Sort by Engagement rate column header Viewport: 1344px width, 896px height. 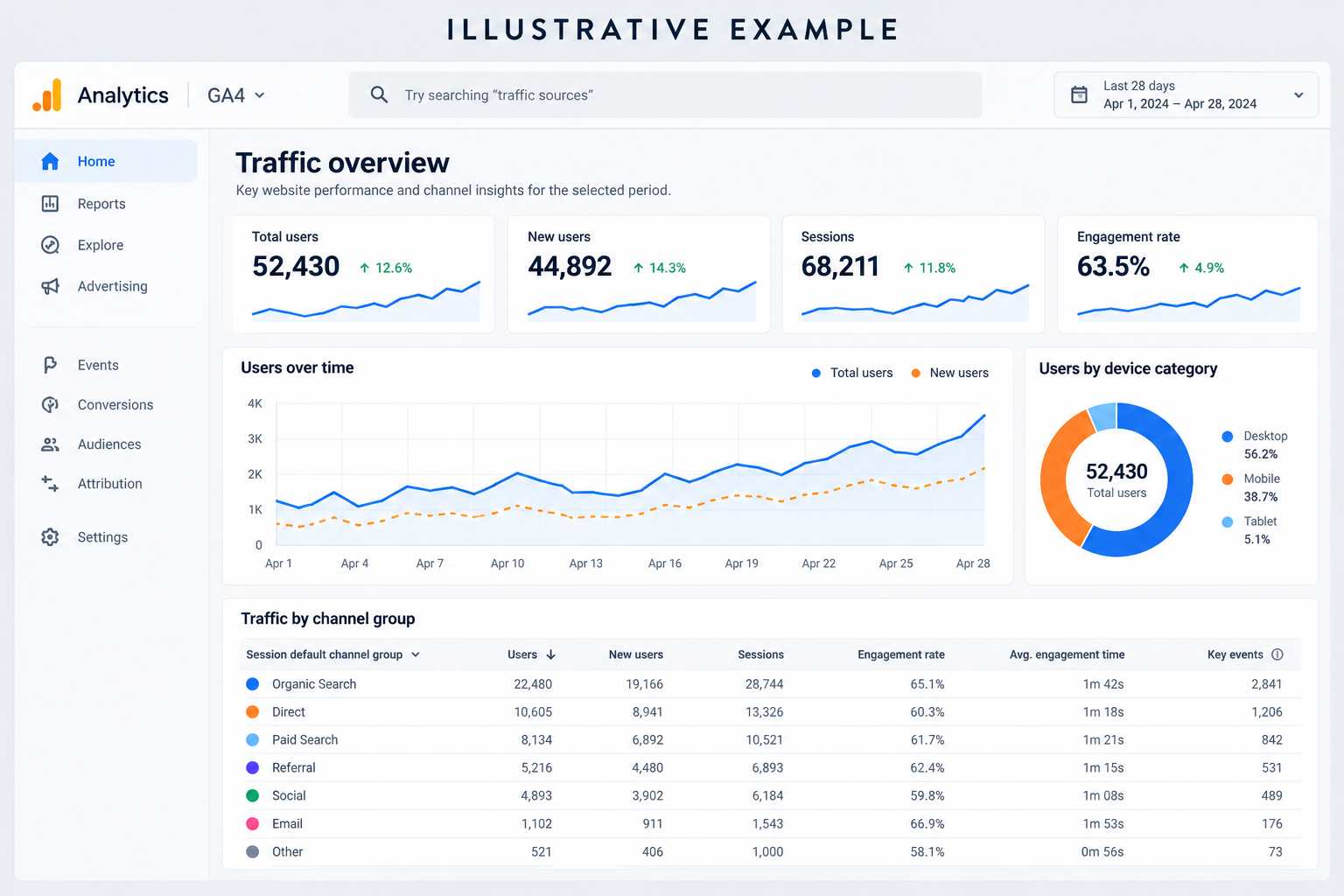[x=901, y=654]
